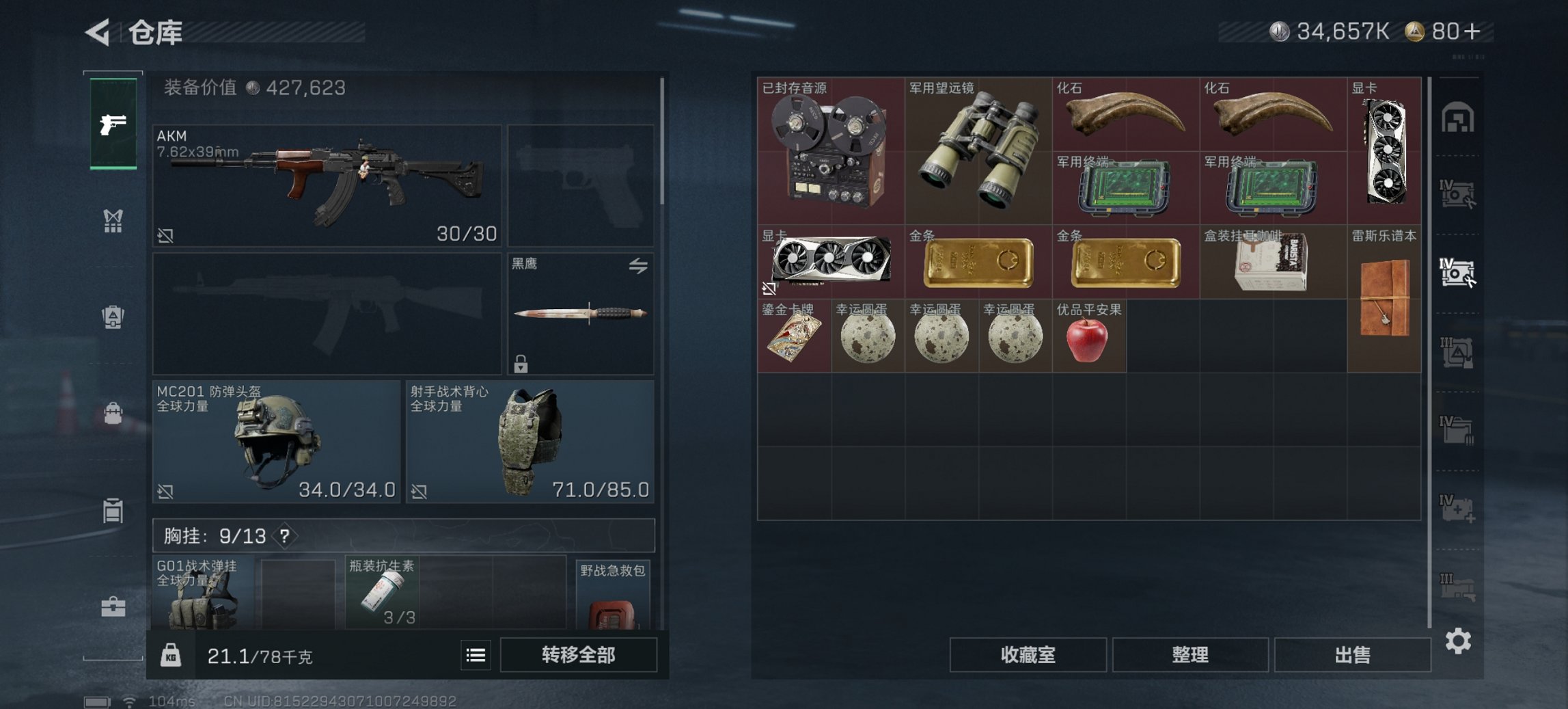
Task: Expand gold currency with the plus sign
Action: [1472, 31]
